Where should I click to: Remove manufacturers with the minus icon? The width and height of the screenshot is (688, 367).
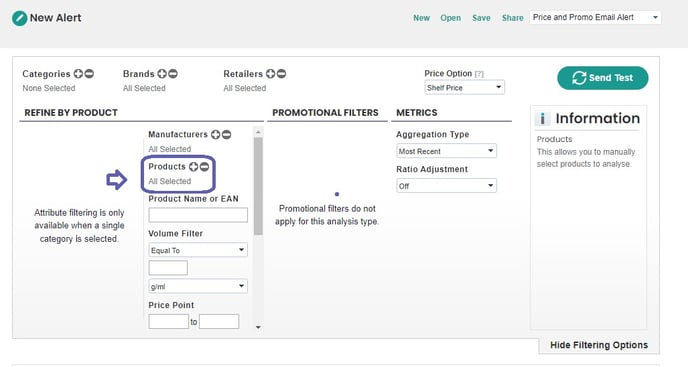pos(226,134)
